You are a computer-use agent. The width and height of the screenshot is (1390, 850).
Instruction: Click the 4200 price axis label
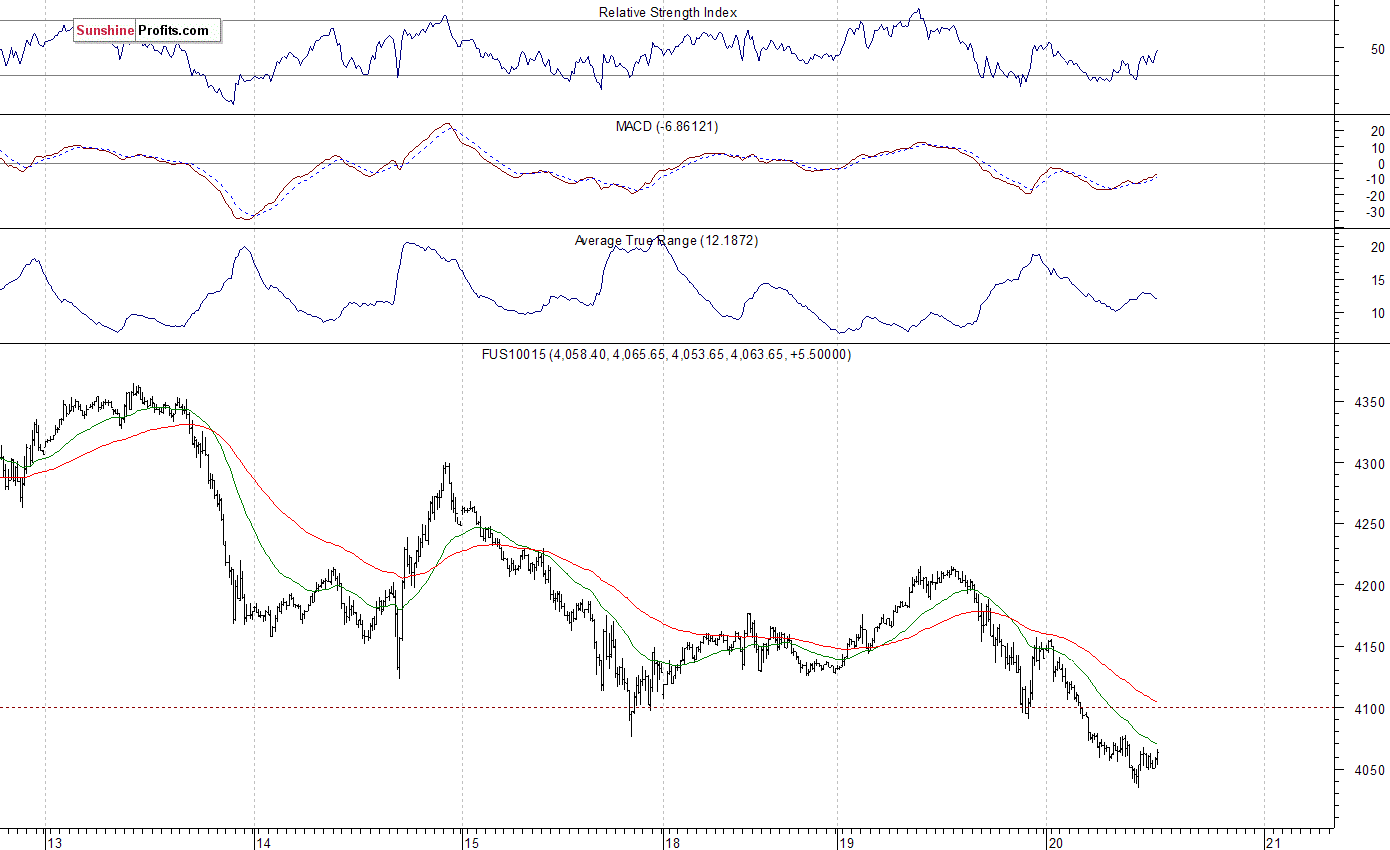pyautogui.click(x=1369, y=586)
